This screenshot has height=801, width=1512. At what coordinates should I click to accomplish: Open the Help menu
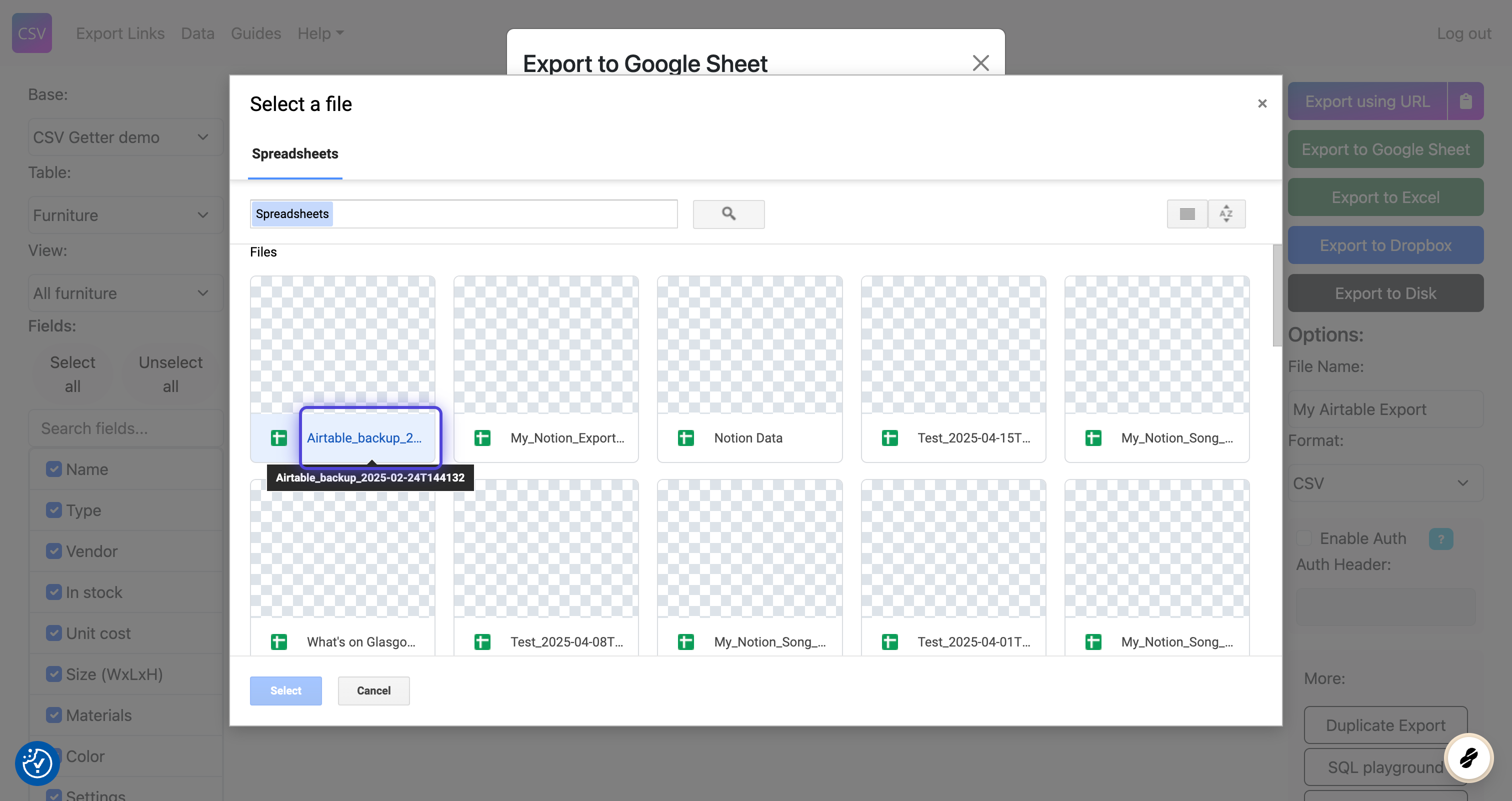click(320, 33)
